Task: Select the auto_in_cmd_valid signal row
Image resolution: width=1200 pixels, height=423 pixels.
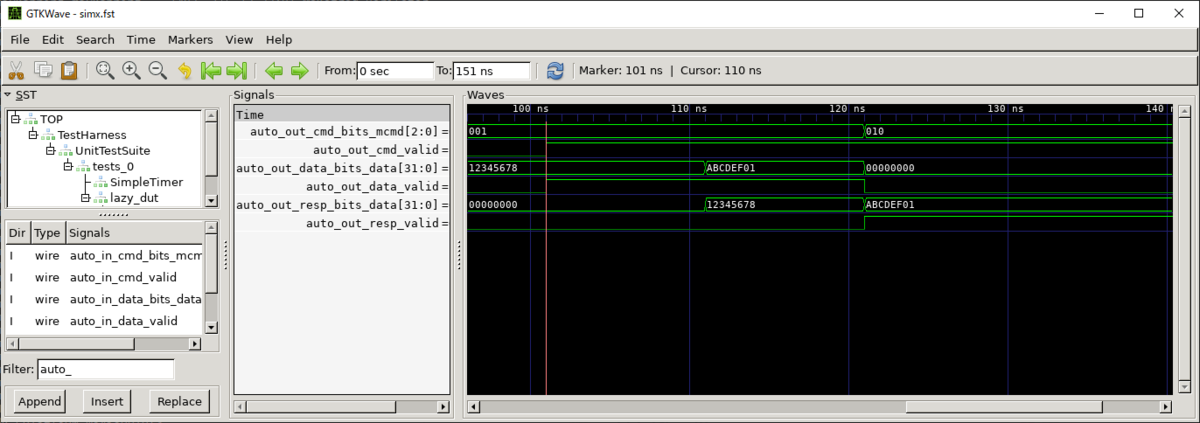Action: point(104,277)
